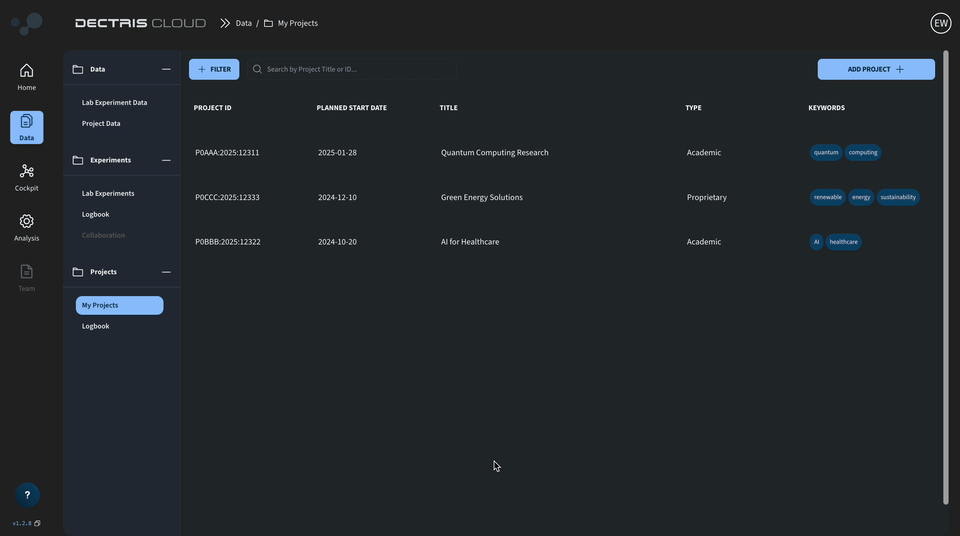Image resolution: width=960 pixels, height=536 pixels.
Task: Go to Home in the sidebar
Action: (26, 77)
